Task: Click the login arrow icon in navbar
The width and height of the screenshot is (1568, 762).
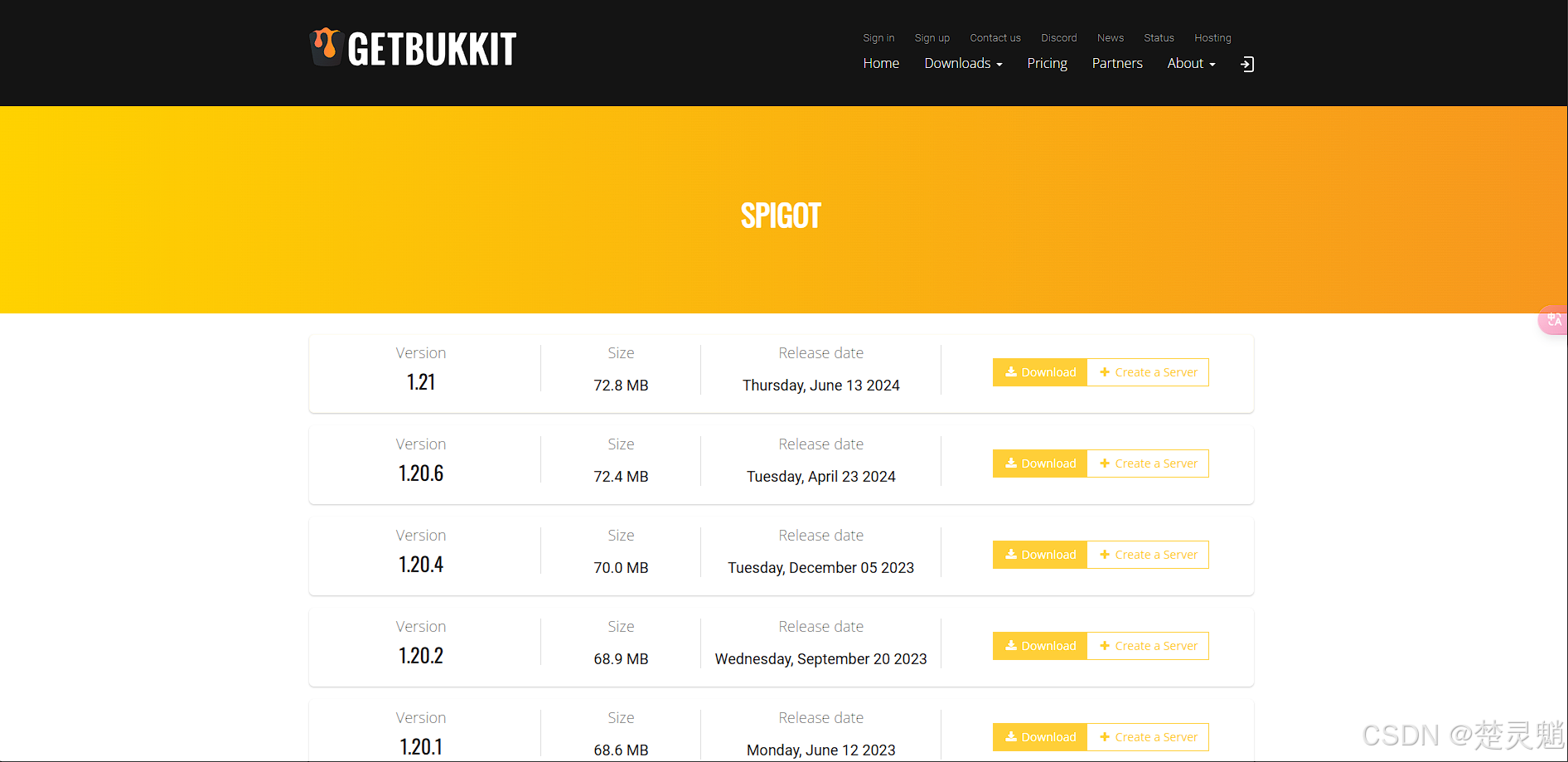Action: tap(1247, 64)
